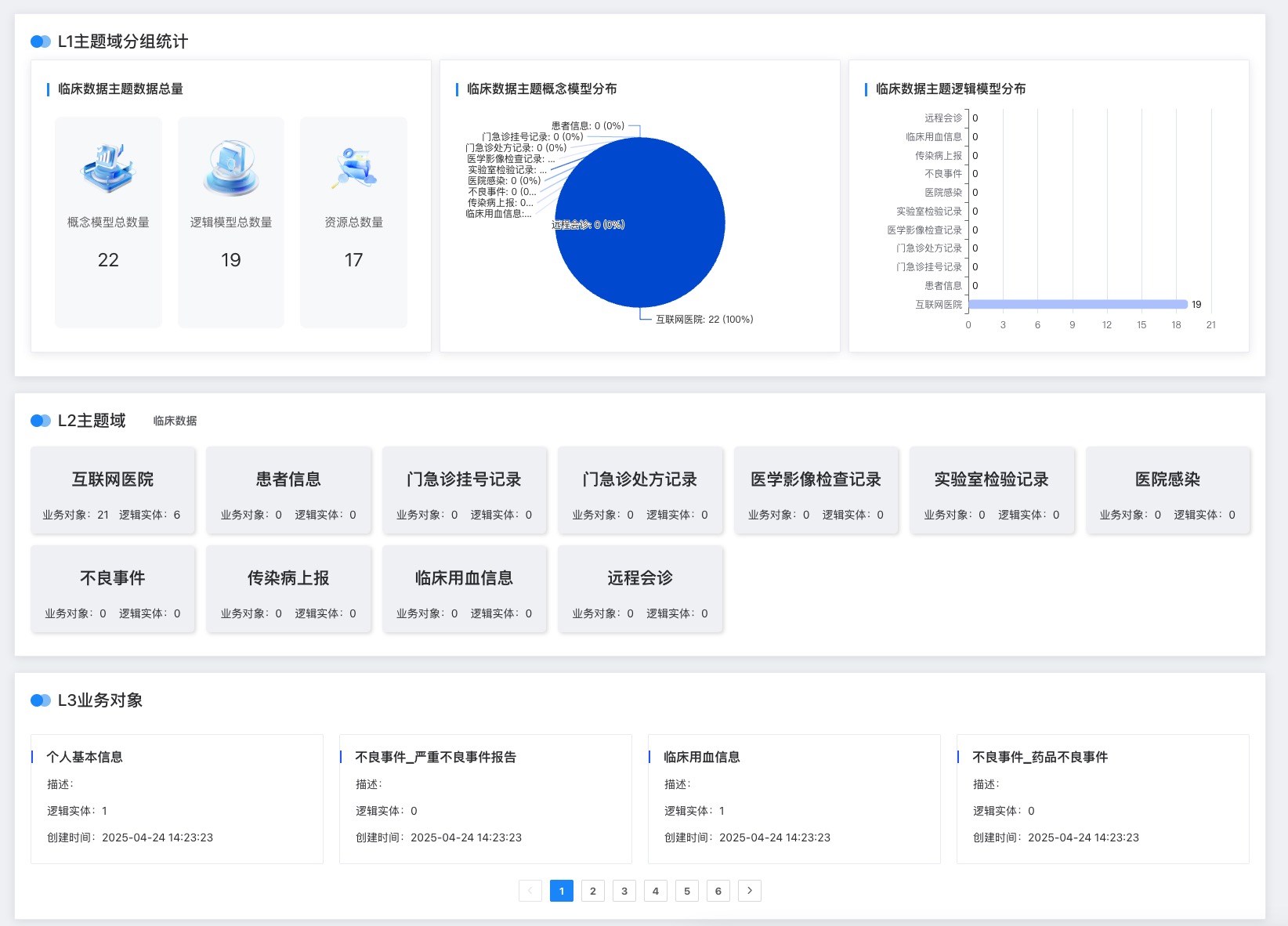The width and height of the screenshot is (1288, 926).
Task: Go to the next page with the right chevron
Action: [x=750, y=891]
